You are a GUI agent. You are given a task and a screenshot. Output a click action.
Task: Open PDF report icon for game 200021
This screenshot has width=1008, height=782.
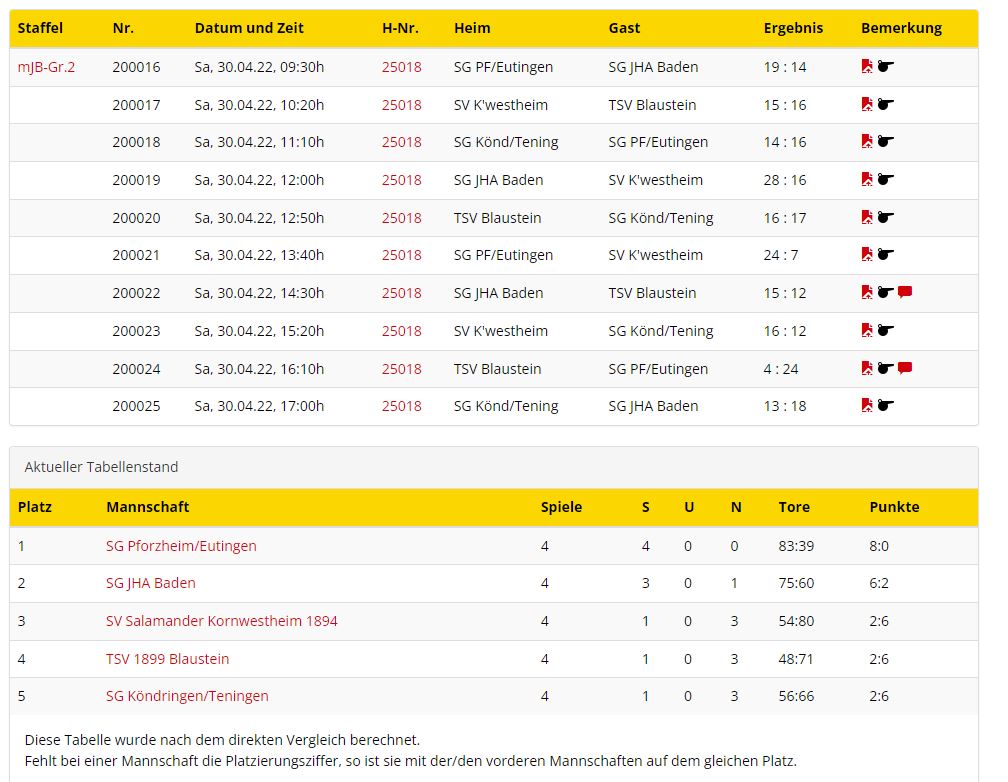(x=867, y=255)
